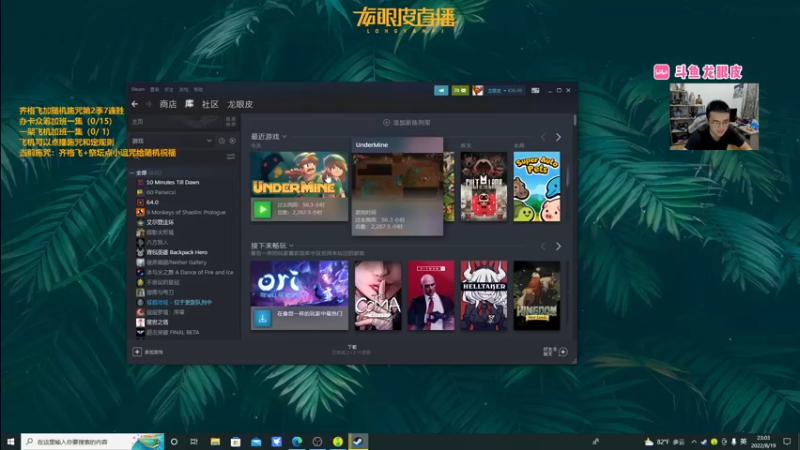Open the 帮助 menu
The width and height of the screenshot is (800, 450).
tap(198, 89)
